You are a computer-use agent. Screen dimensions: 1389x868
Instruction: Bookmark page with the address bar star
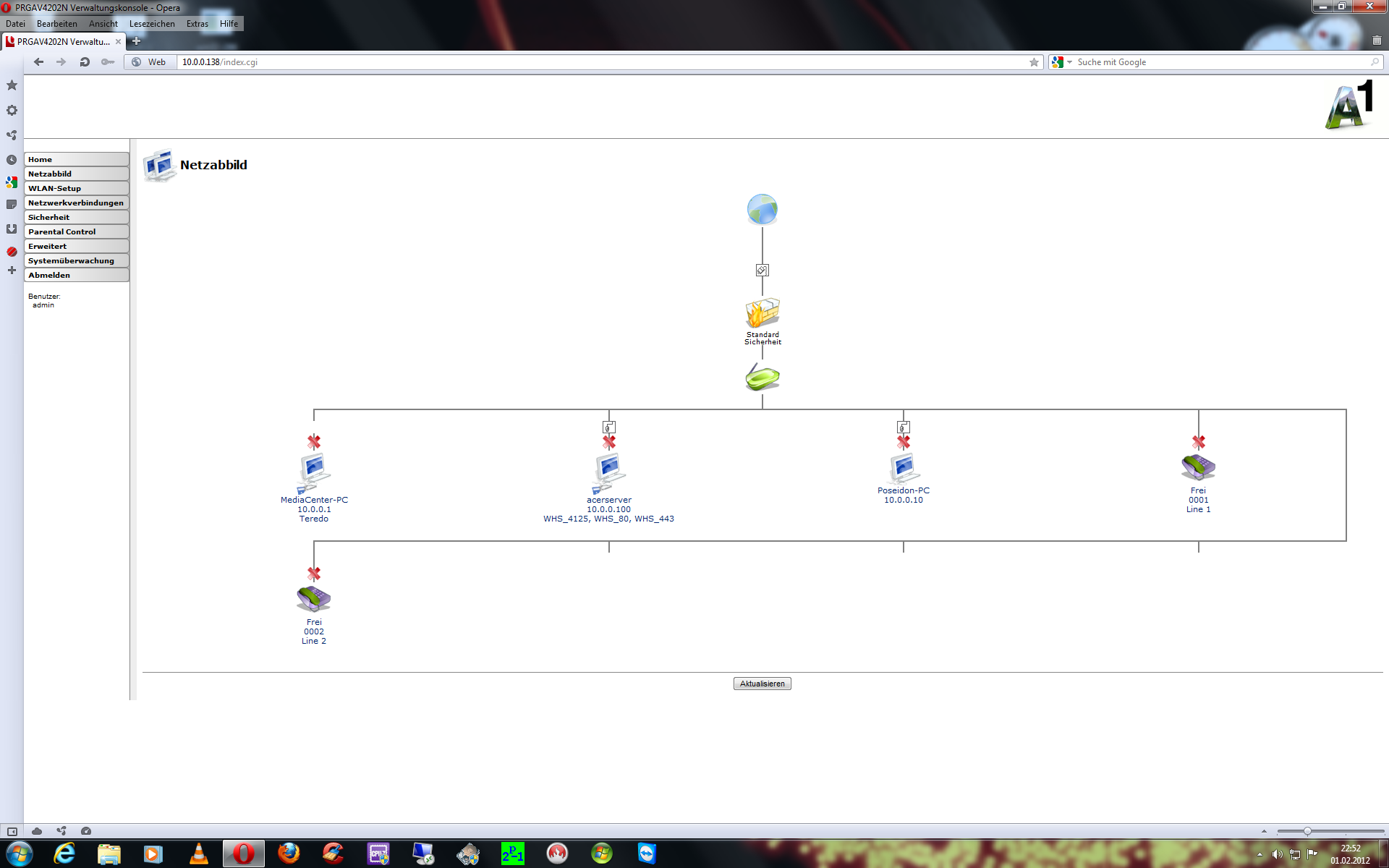1034,62
